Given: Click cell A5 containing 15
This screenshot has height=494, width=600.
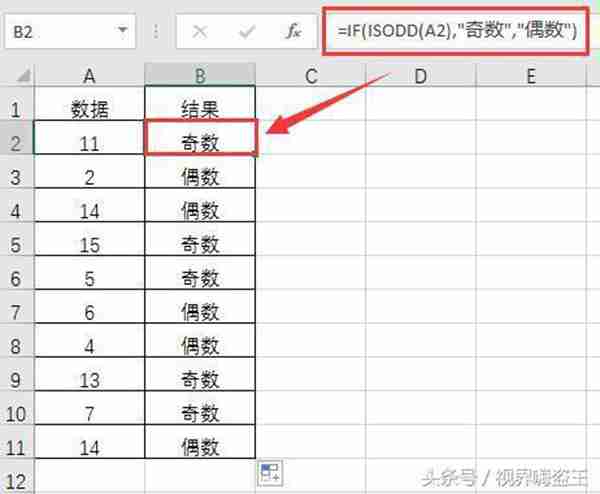Looking at the screenshot, I should [x=89, y=239].
